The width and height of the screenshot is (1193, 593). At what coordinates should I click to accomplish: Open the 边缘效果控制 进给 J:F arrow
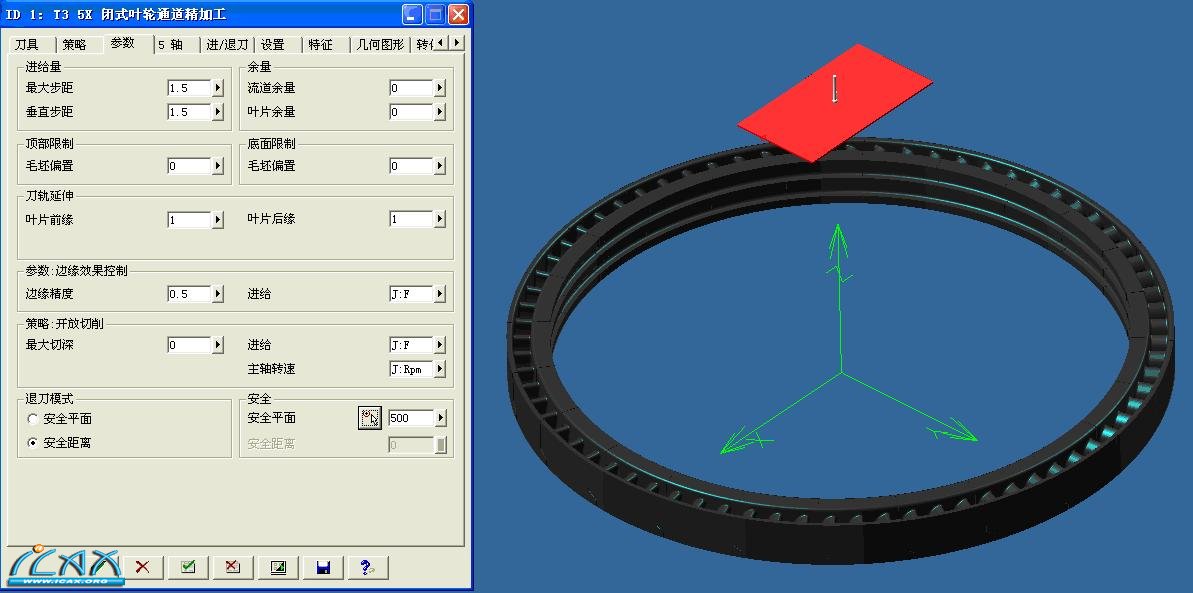(x=440, y=294)
